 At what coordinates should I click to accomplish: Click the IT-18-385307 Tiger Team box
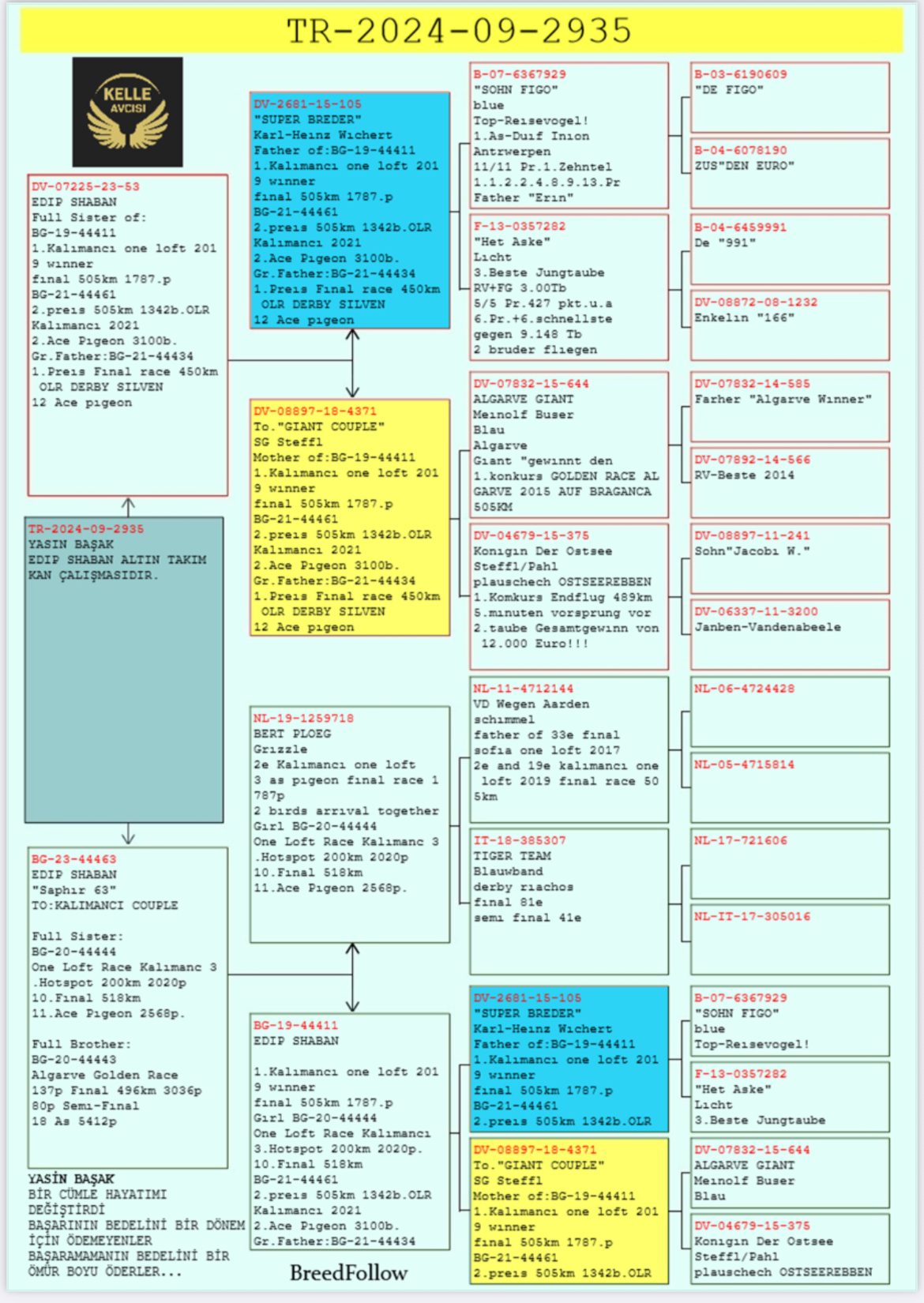[x=569, y=900]
